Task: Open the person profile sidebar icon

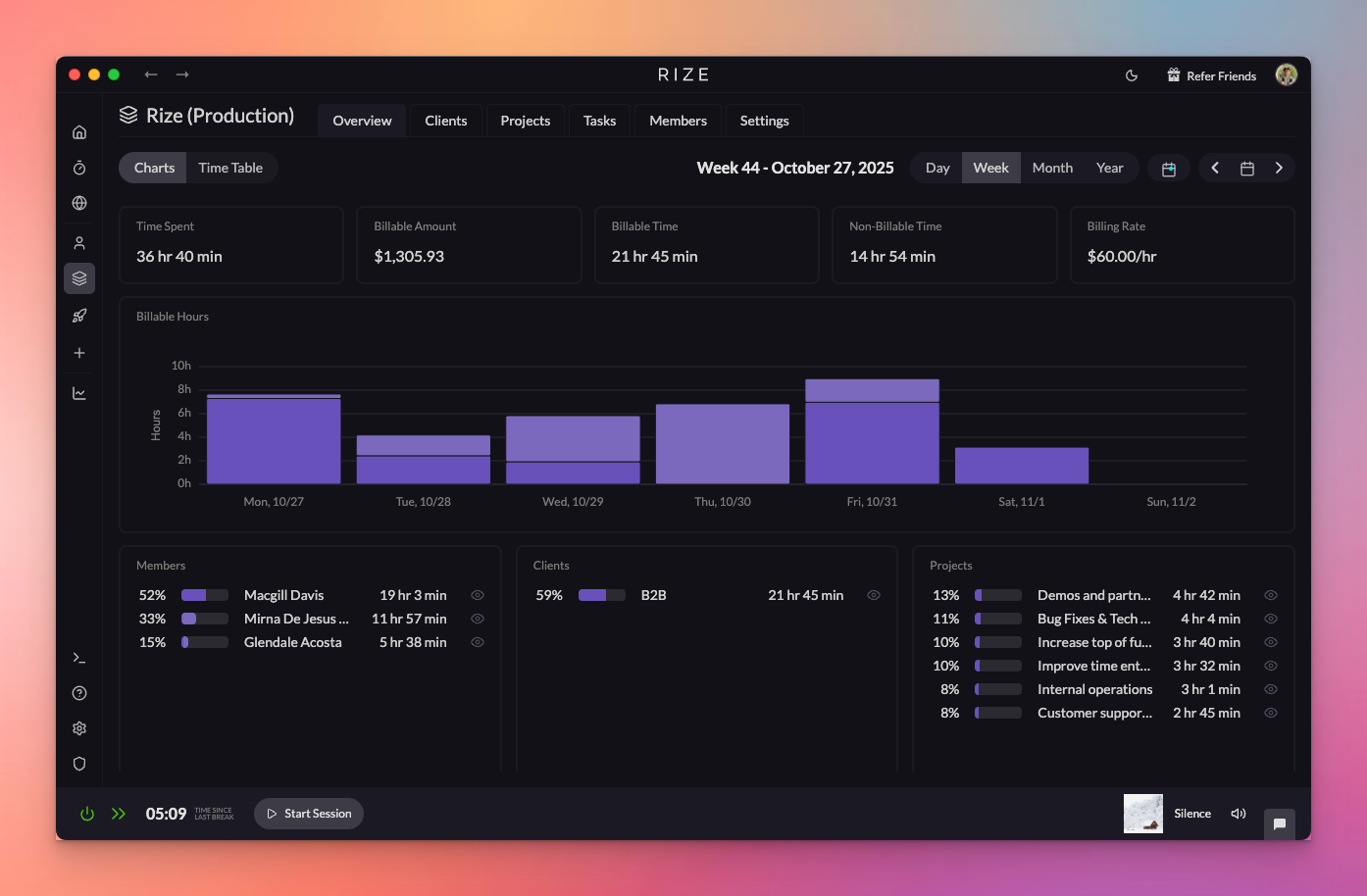Action: tap(79, 243)
